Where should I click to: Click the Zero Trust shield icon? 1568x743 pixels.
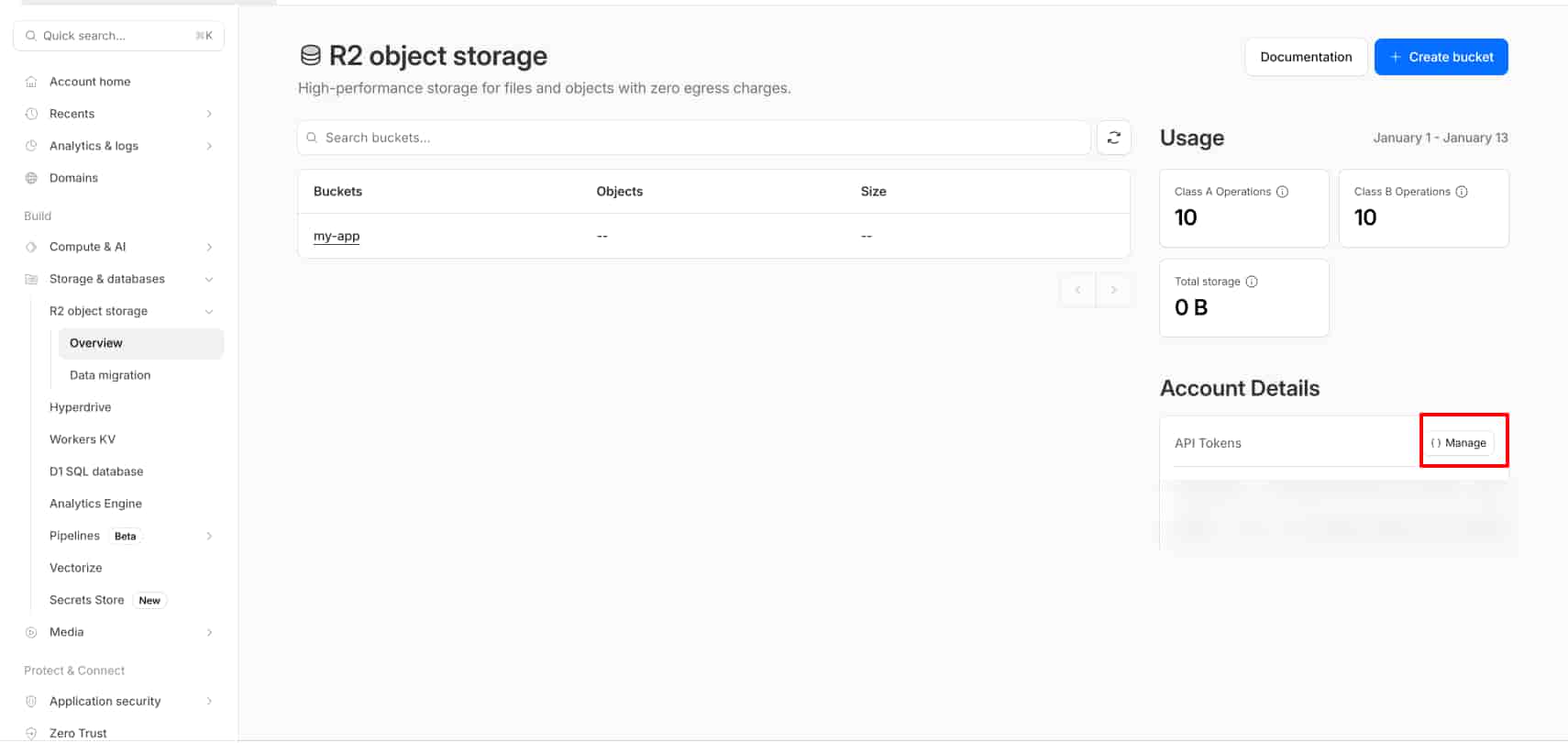click(x=31, y=733)
